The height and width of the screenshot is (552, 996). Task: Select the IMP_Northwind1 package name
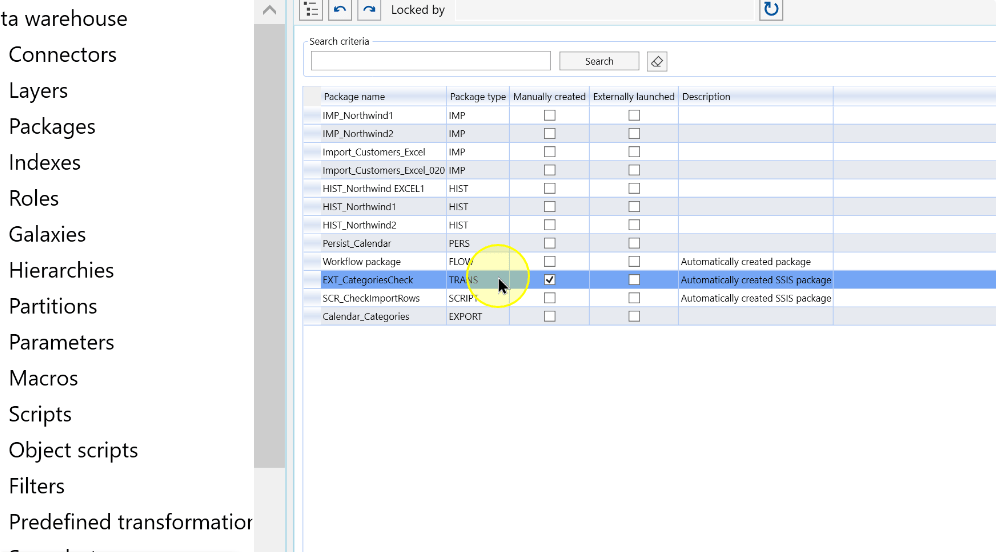[358, 116]
